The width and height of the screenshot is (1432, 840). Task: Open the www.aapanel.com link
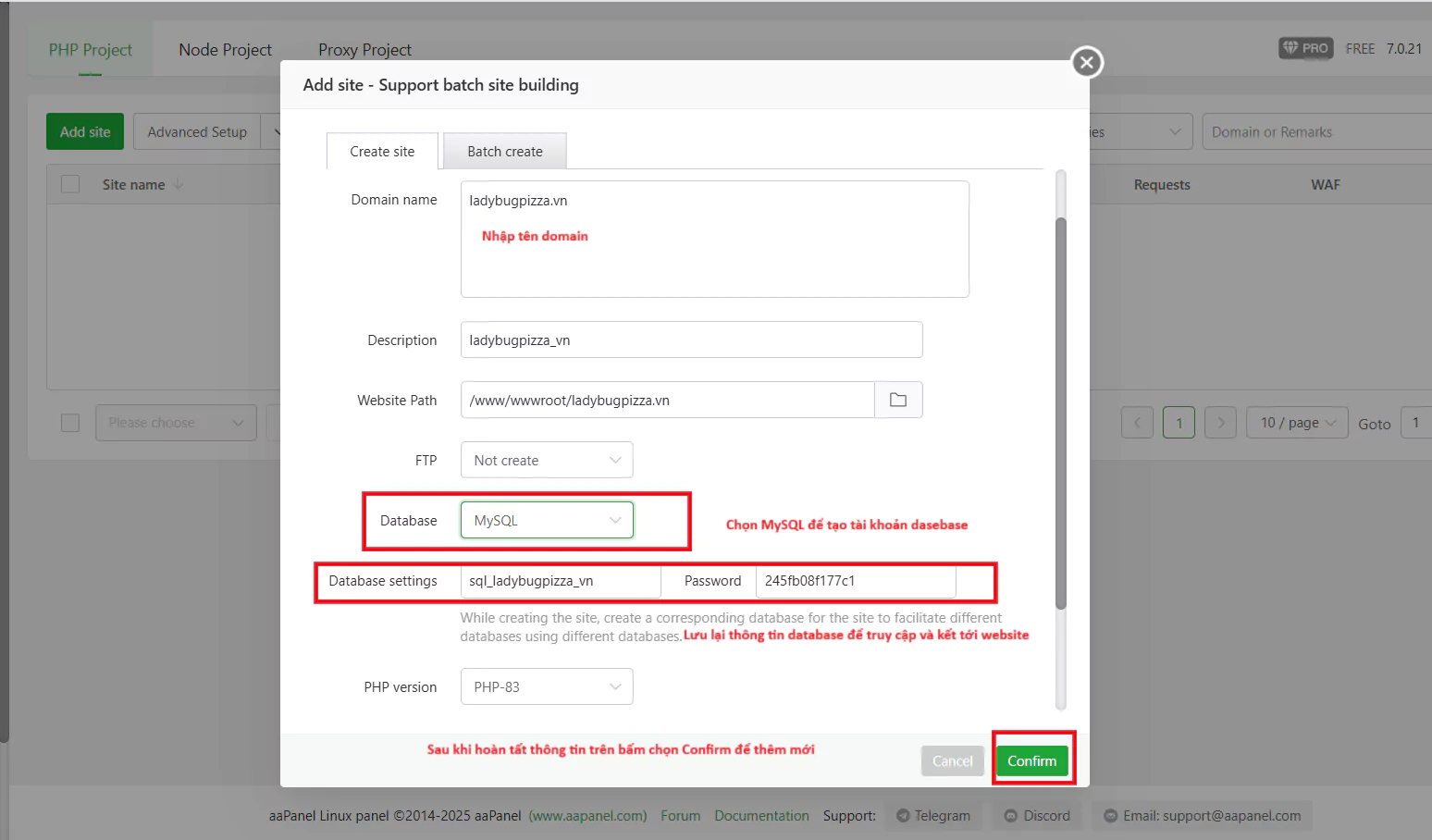588,815
